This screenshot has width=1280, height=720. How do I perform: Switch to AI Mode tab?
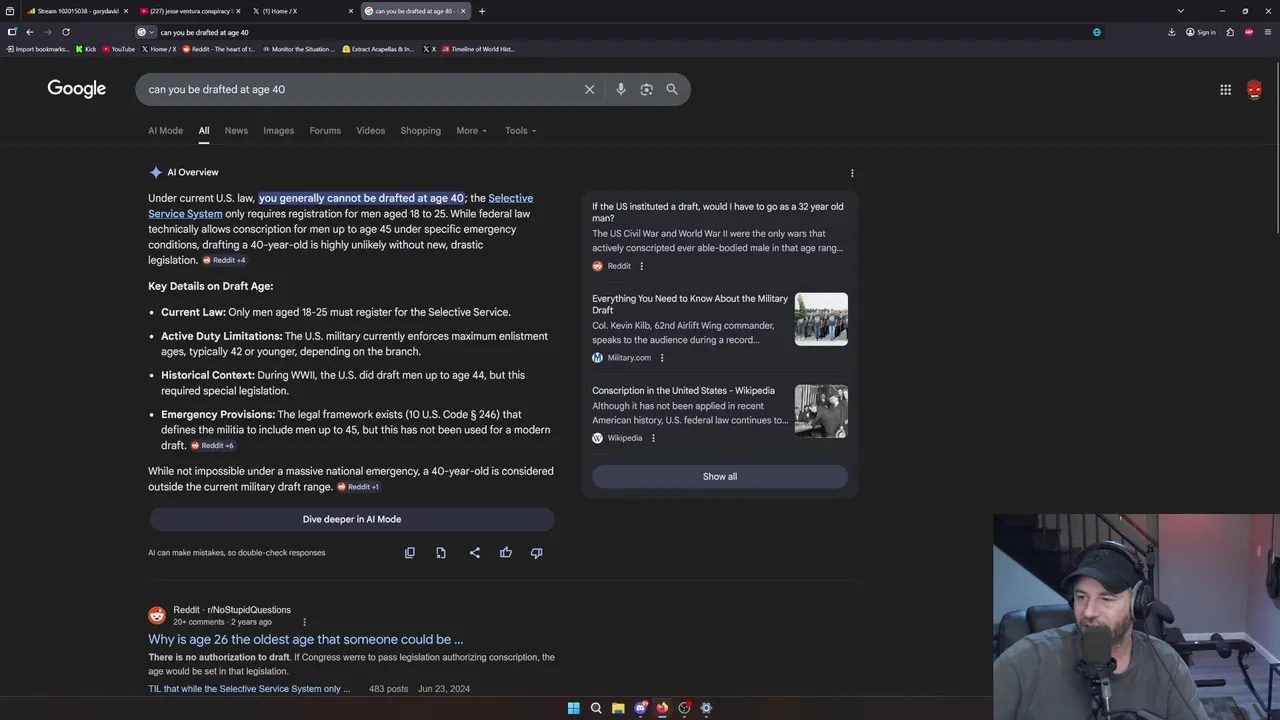pyautogui.click(x=165, y=130)
